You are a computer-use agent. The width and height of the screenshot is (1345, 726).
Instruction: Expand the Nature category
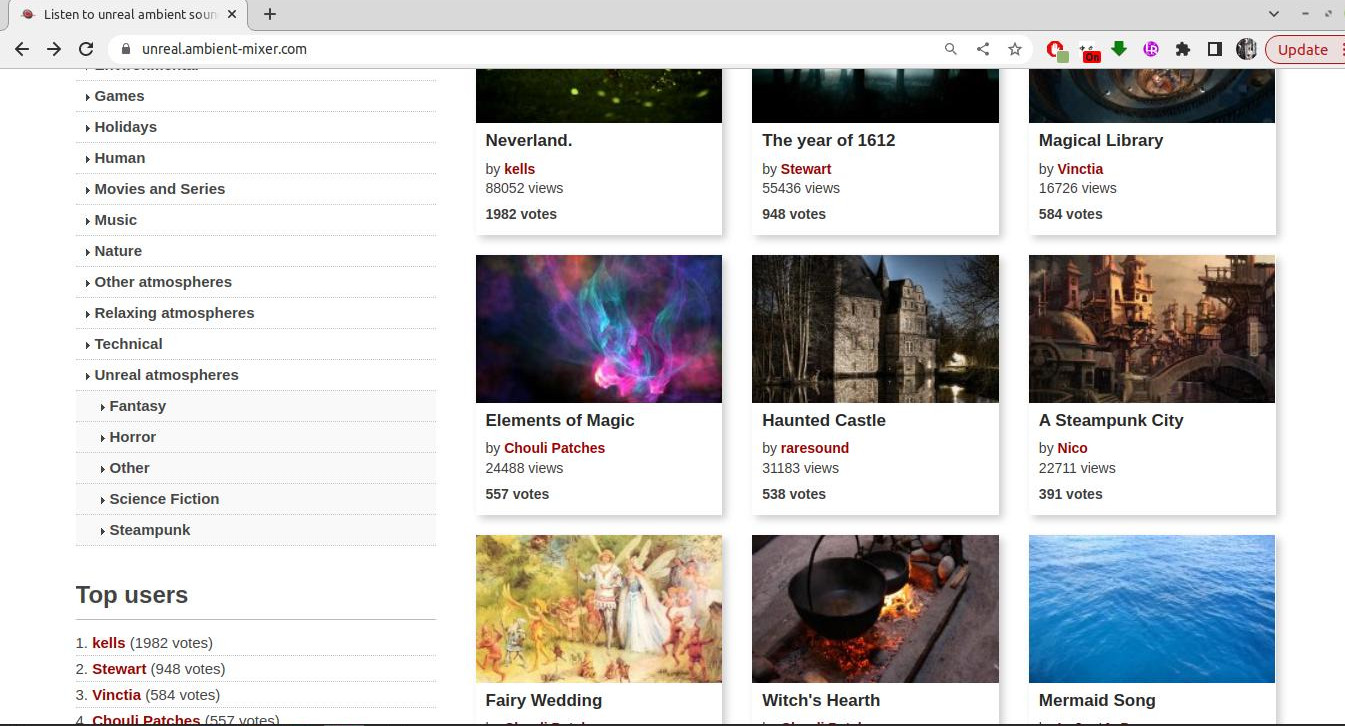coord(118,251)
